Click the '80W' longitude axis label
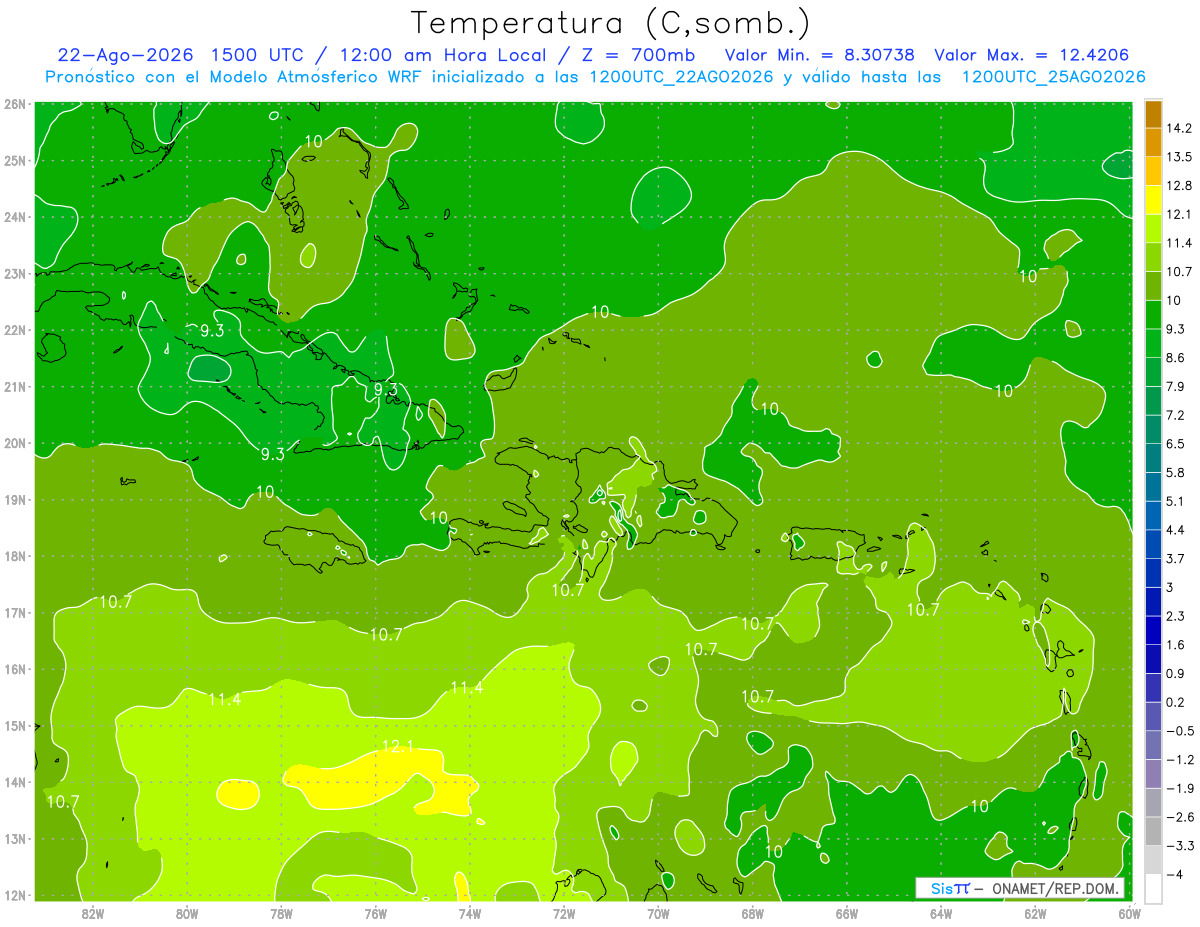Screen dimensions: 1200x927 187,913
